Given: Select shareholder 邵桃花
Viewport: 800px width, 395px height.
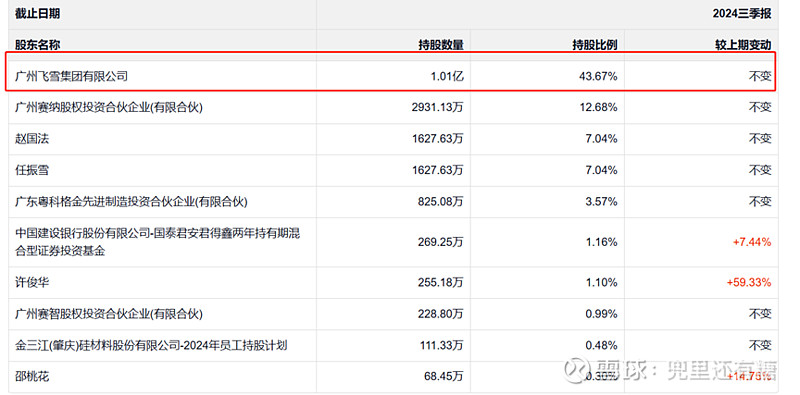Looking at the screenshot, I should [32, 377].
